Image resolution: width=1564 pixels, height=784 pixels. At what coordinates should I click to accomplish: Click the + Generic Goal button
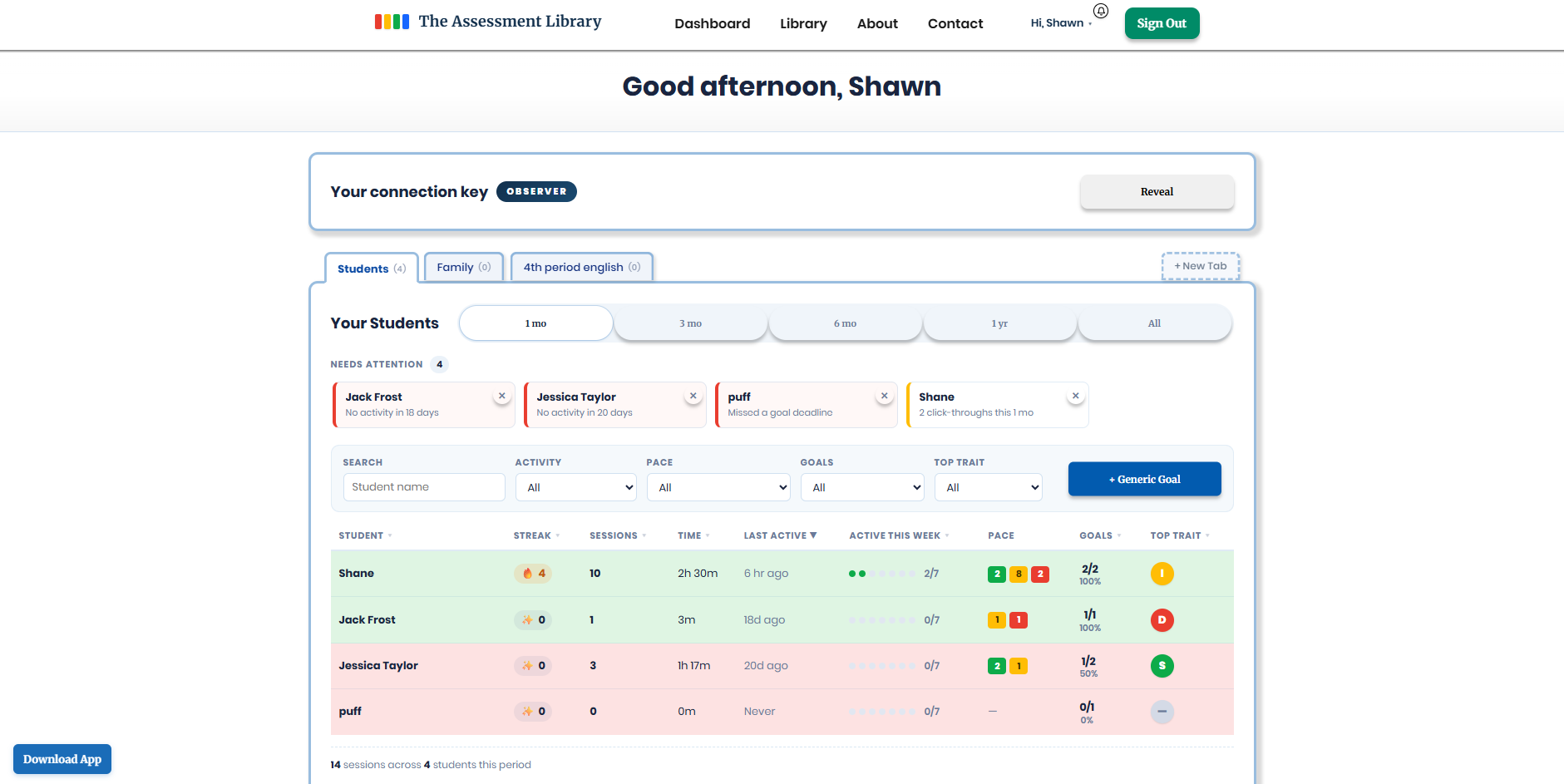tap(1144, 480)
